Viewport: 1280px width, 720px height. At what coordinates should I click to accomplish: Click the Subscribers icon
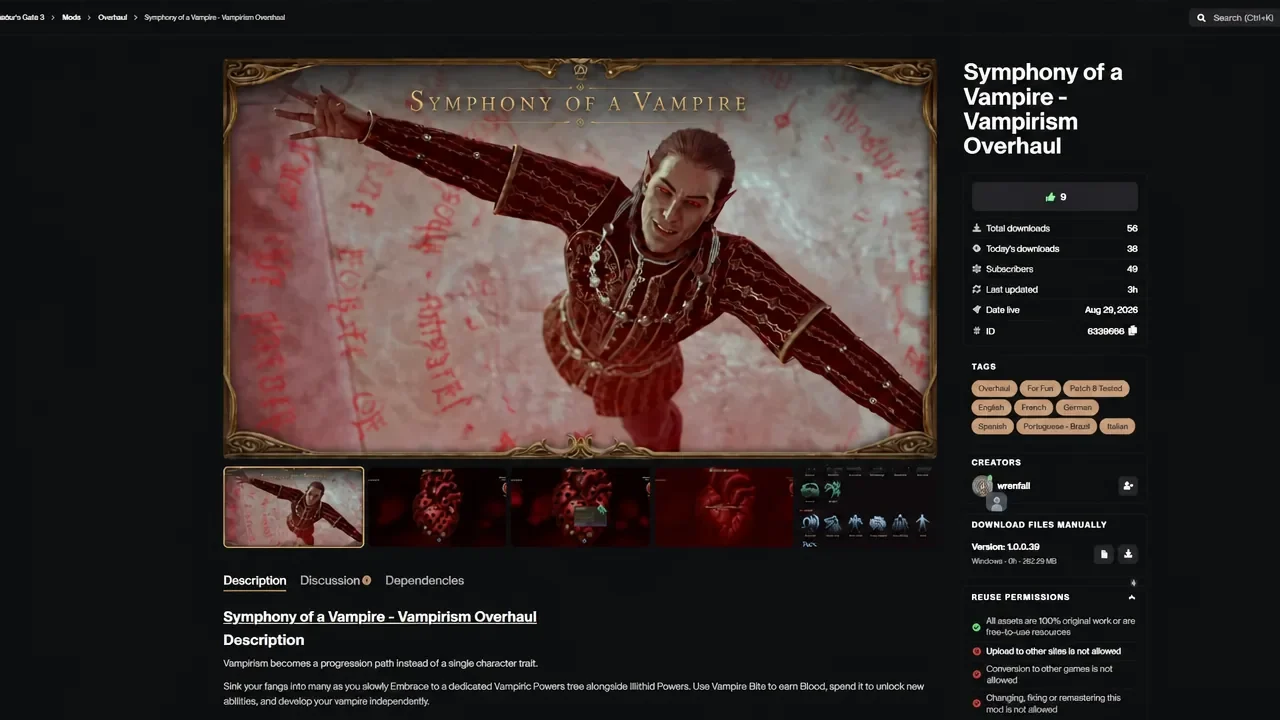point(977,269)
